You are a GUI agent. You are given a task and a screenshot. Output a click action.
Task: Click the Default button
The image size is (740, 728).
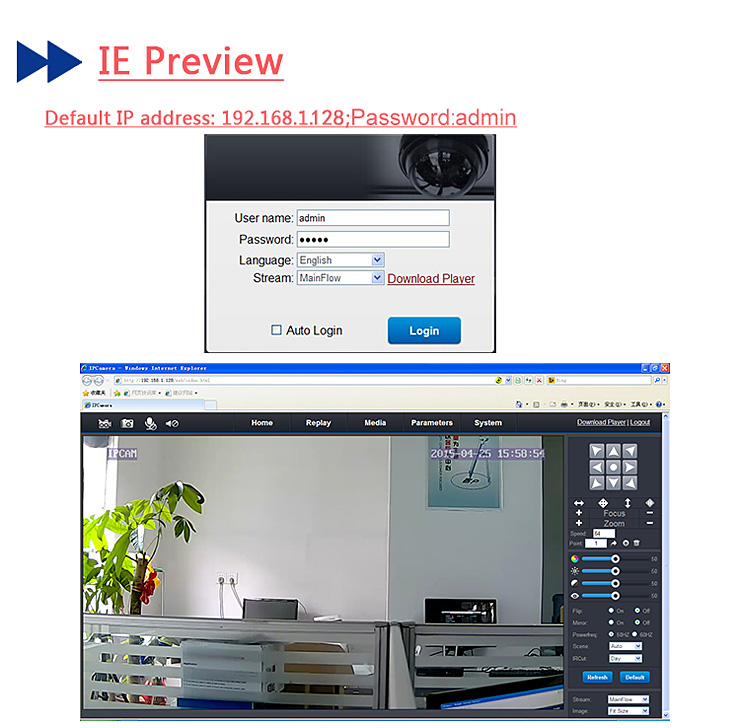coord(635,678)
